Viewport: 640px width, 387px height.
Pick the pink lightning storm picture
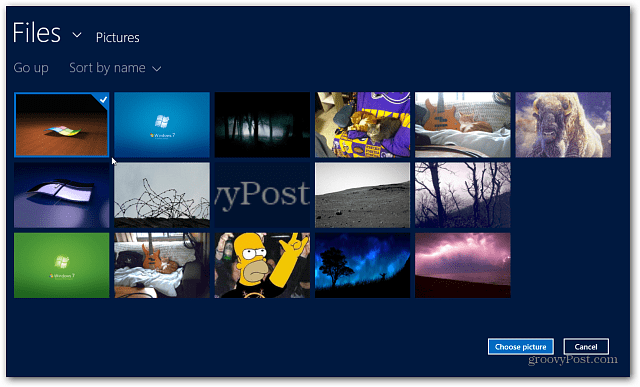(x=463, y=265)
